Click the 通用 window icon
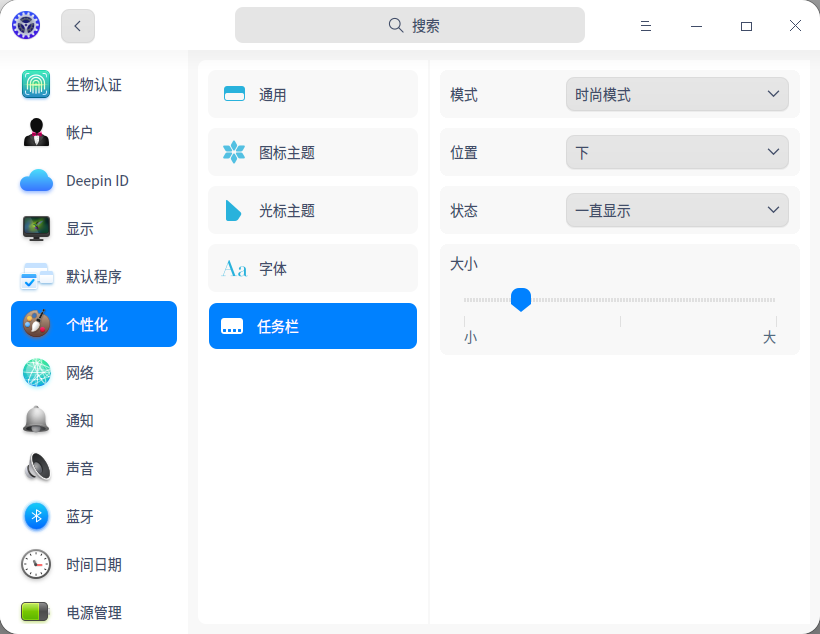 (x=234, y=94)
